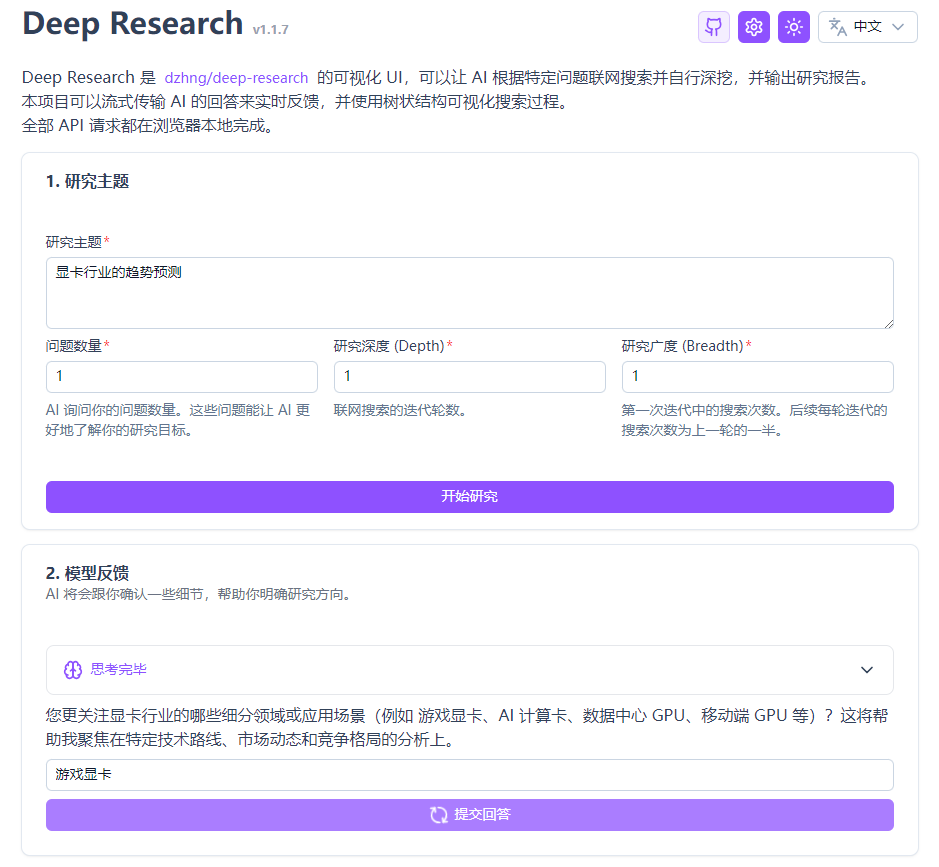The width and height of the screenshot is (939, 867).
Task: Open the GitHub repository icon button
Action: (714, 27)
